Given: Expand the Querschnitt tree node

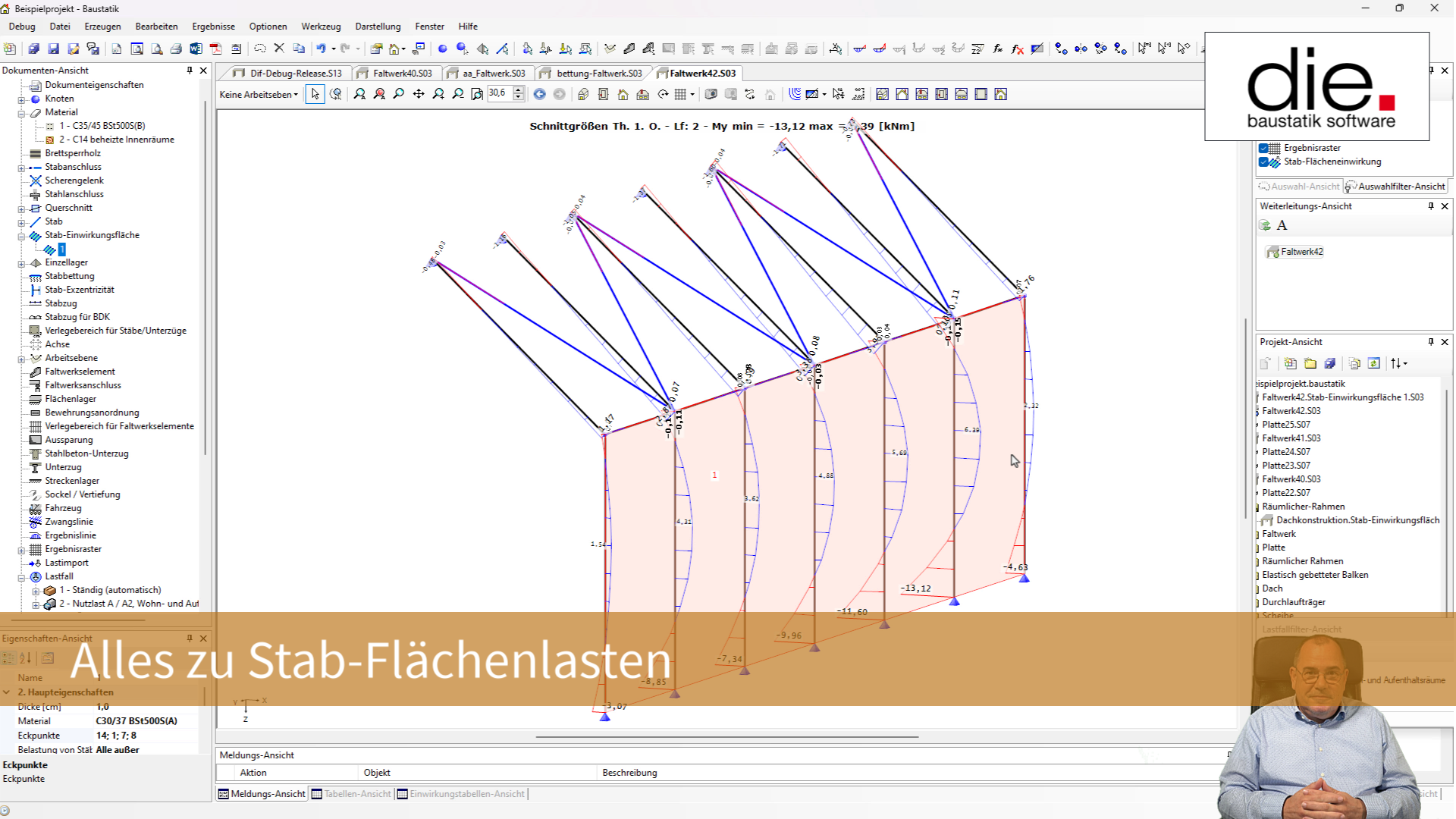Looking at the screenshot, I should [21, 208].
